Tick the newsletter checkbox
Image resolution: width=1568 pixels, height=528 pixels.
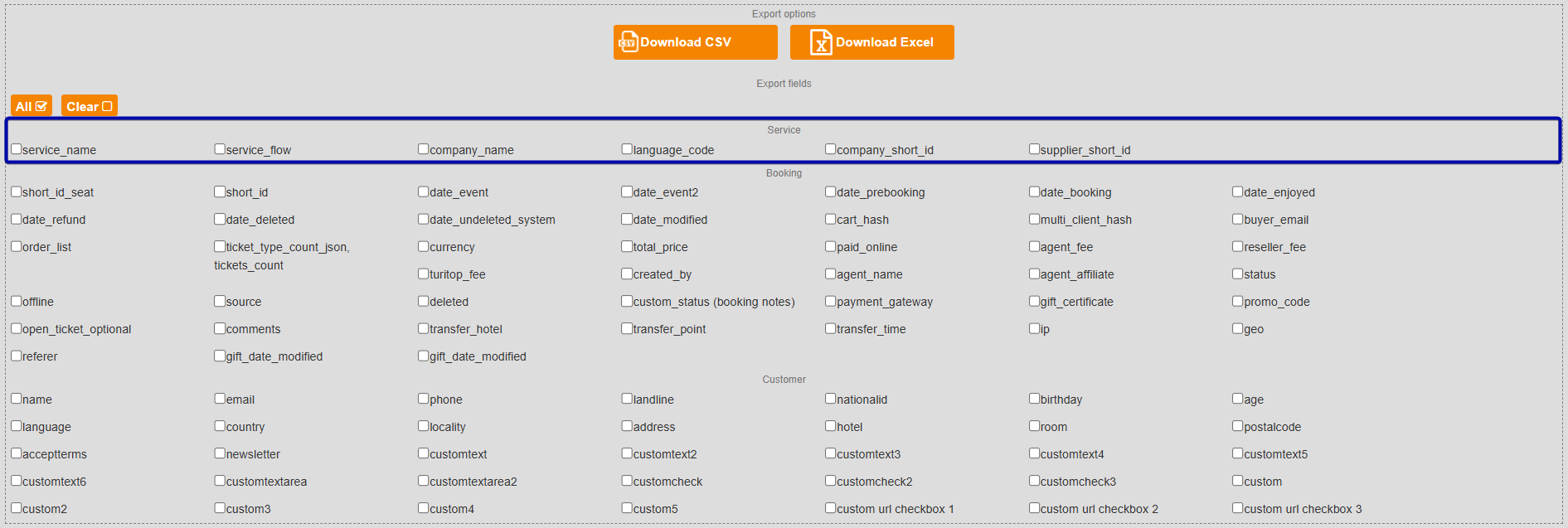coord(221,453)
